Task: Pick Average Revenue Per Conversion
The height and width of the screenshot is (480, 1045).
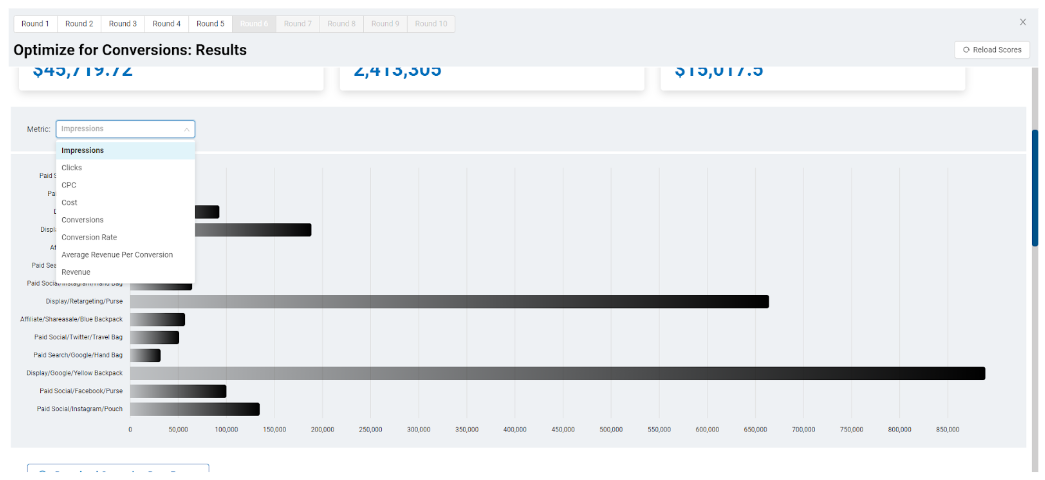Action: 117,255
